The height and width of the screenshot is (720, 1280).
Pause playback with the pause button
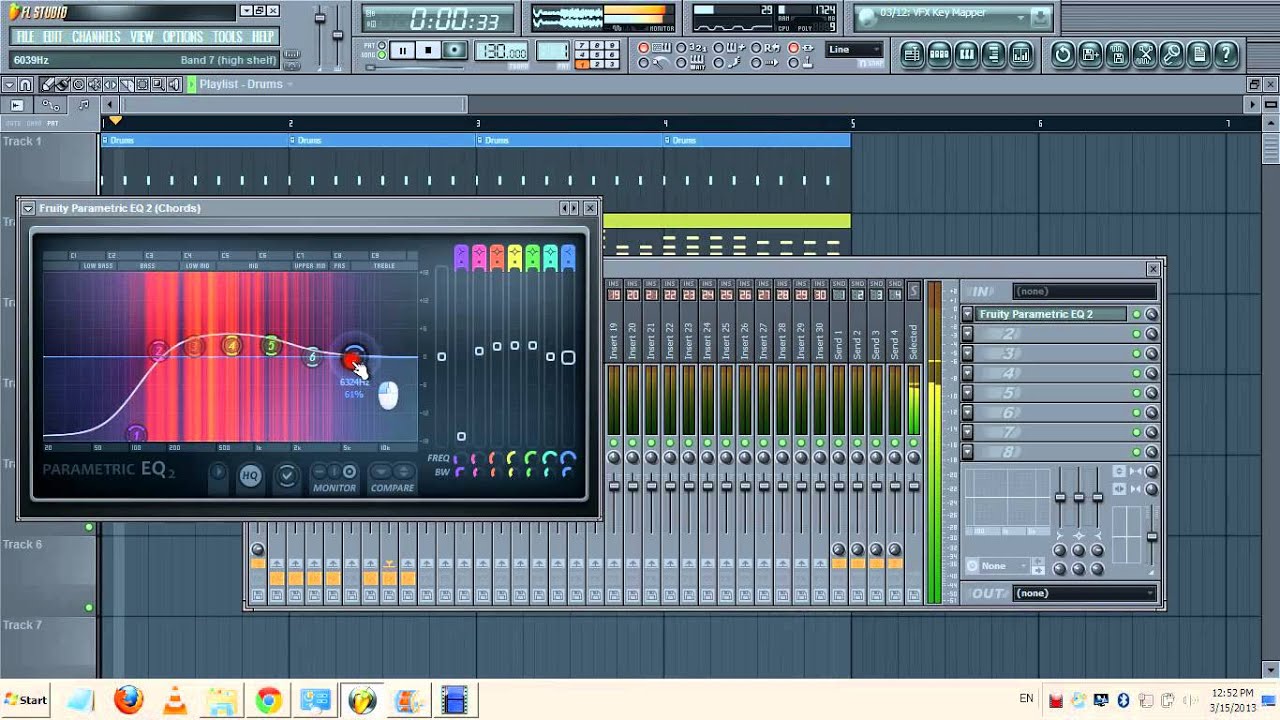pyautogui.click(x=402, y=50)
